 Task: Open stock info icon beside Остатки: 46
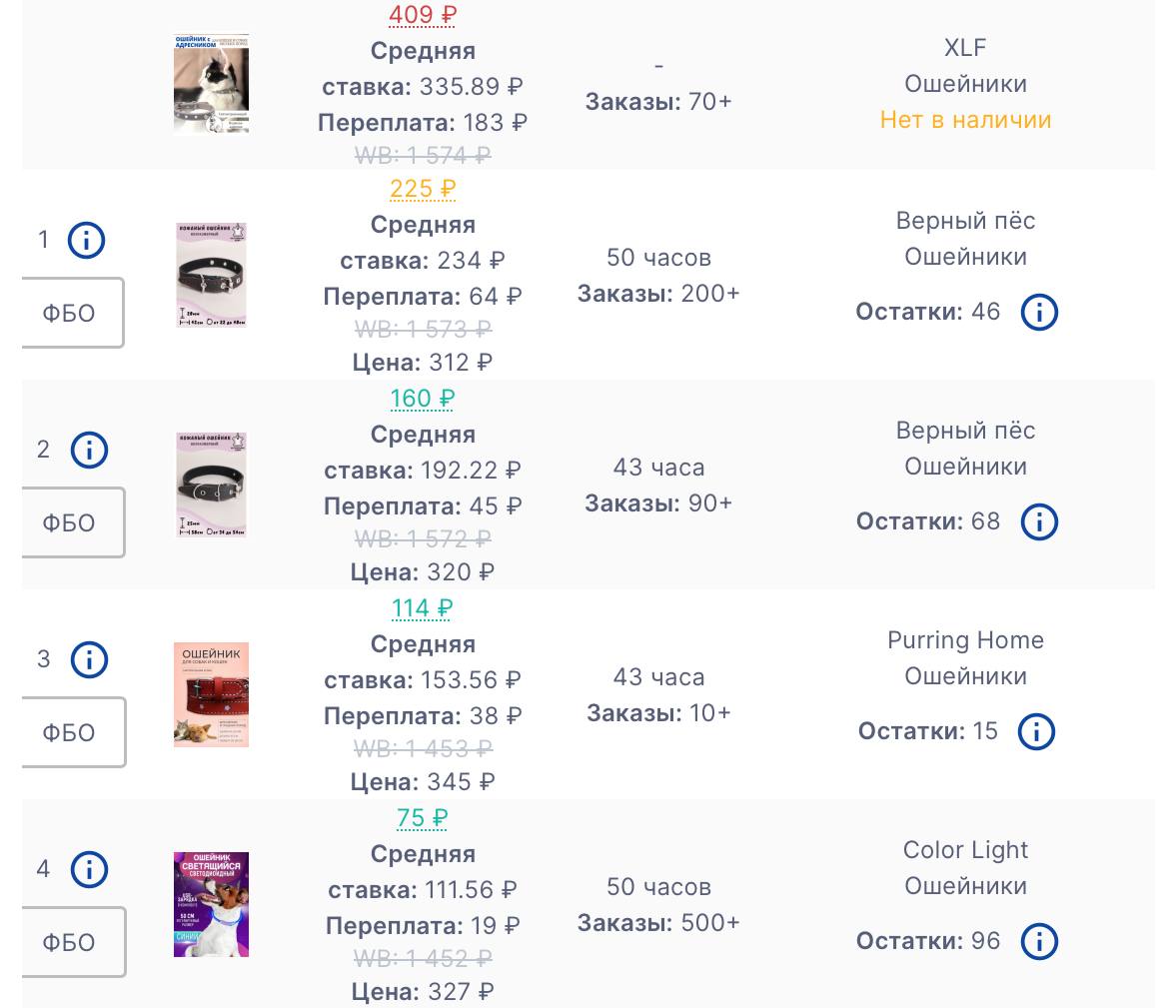coord(1039,313)
